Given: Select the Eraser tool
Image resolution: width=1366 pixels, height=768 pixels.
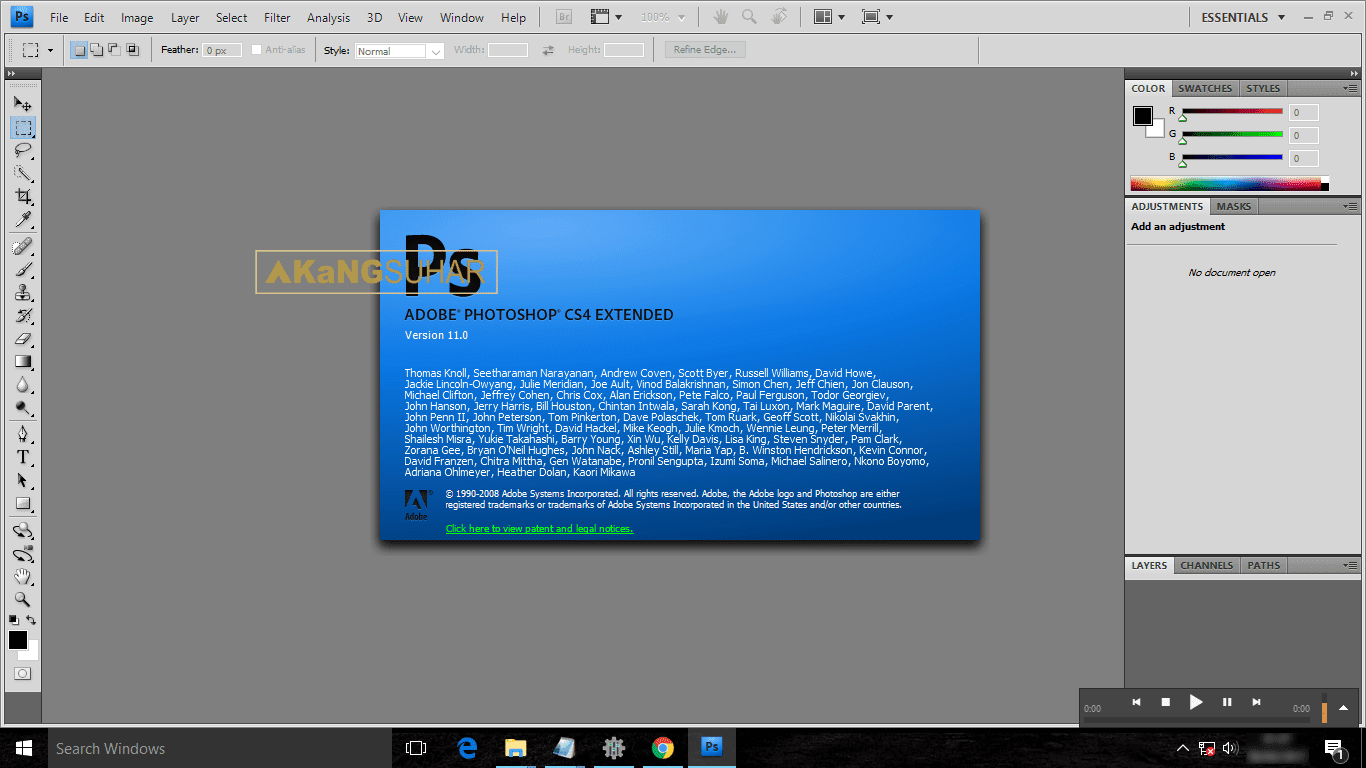Looking at the screenshot, I should pos(22,339).
